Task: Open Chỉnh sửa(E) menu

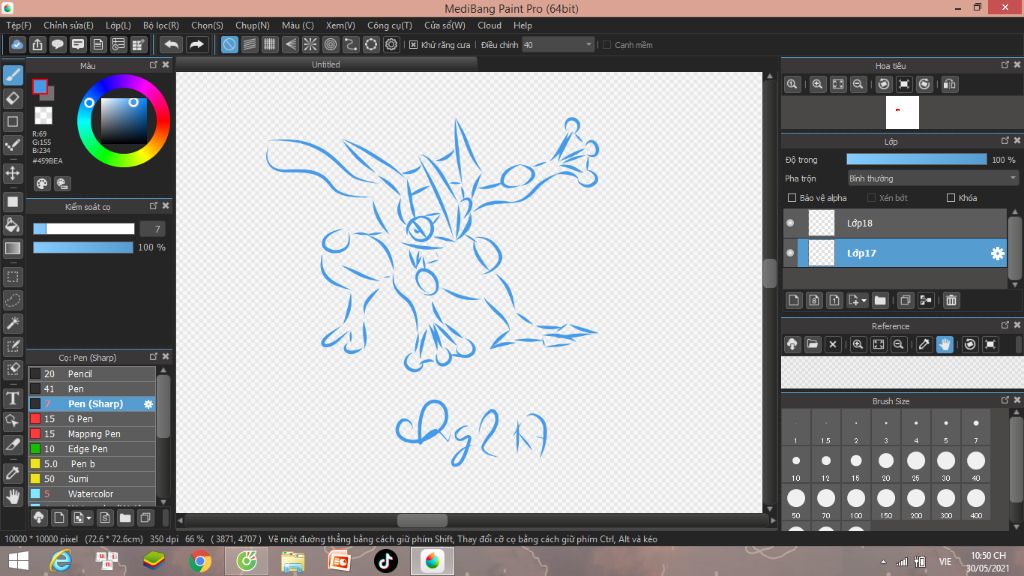Action: click(x=69, y=25)
